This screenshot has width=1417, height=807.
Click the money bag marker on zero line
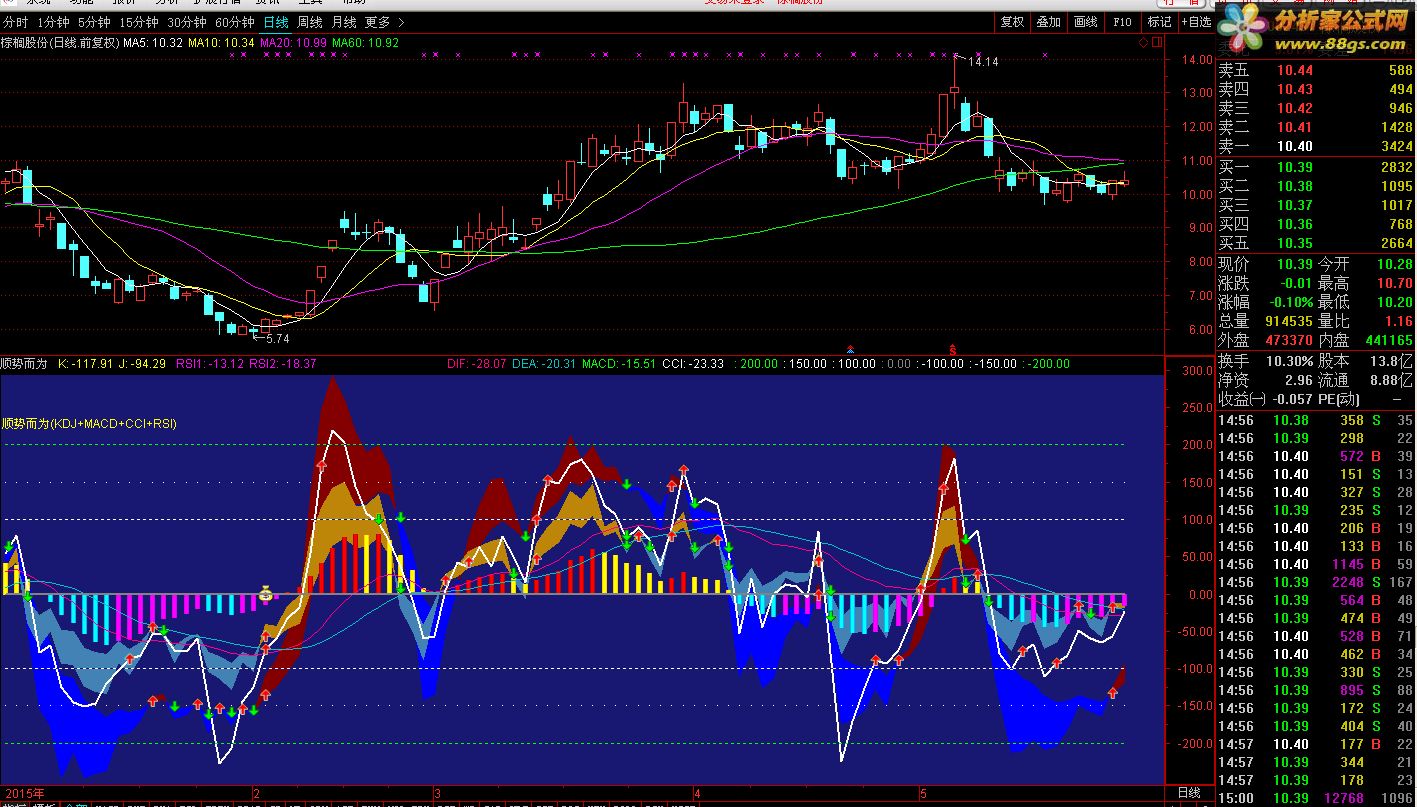point(266,592)
